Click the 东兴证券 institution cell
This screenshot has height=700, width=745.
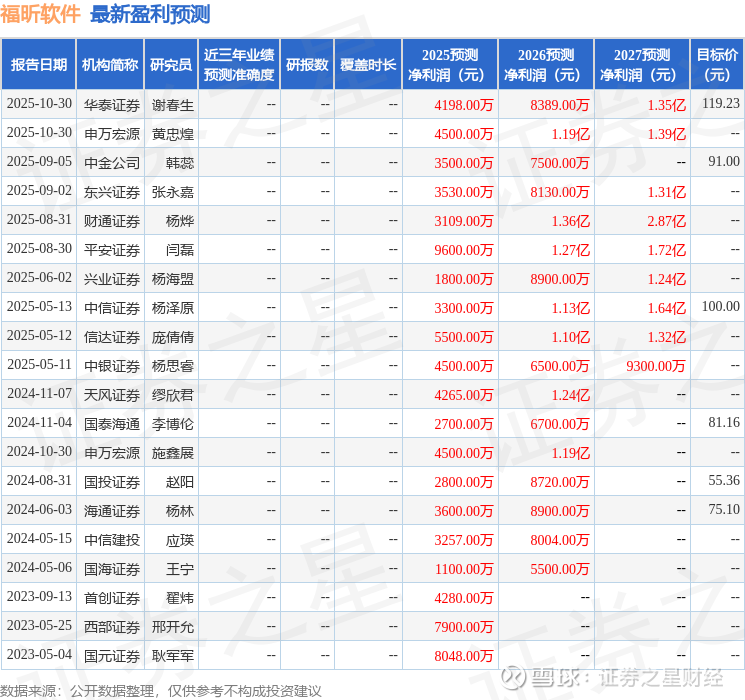112,192
